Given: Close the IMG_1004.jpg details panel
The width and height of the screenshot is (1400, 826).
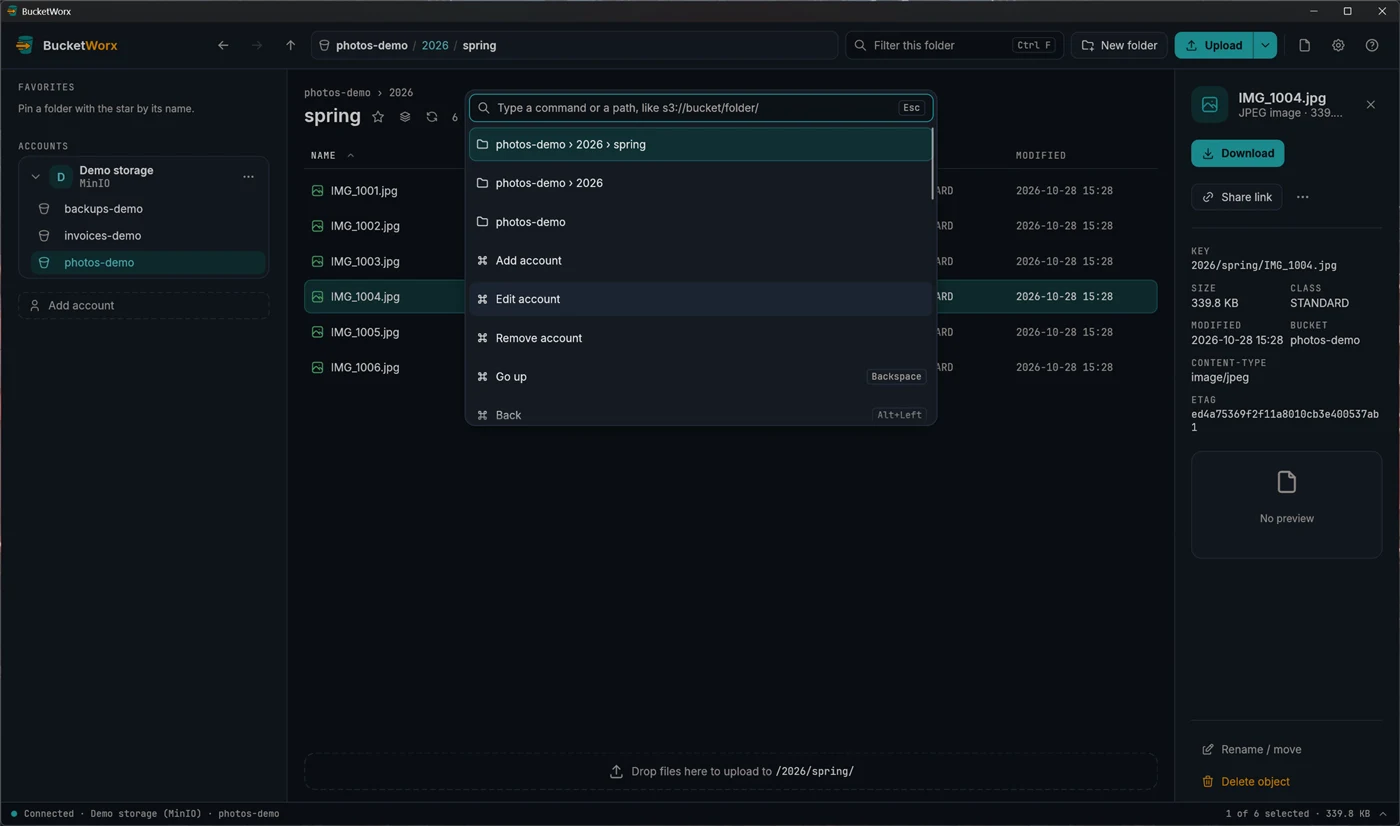Looking at the screenshot, I should 1371,105.
